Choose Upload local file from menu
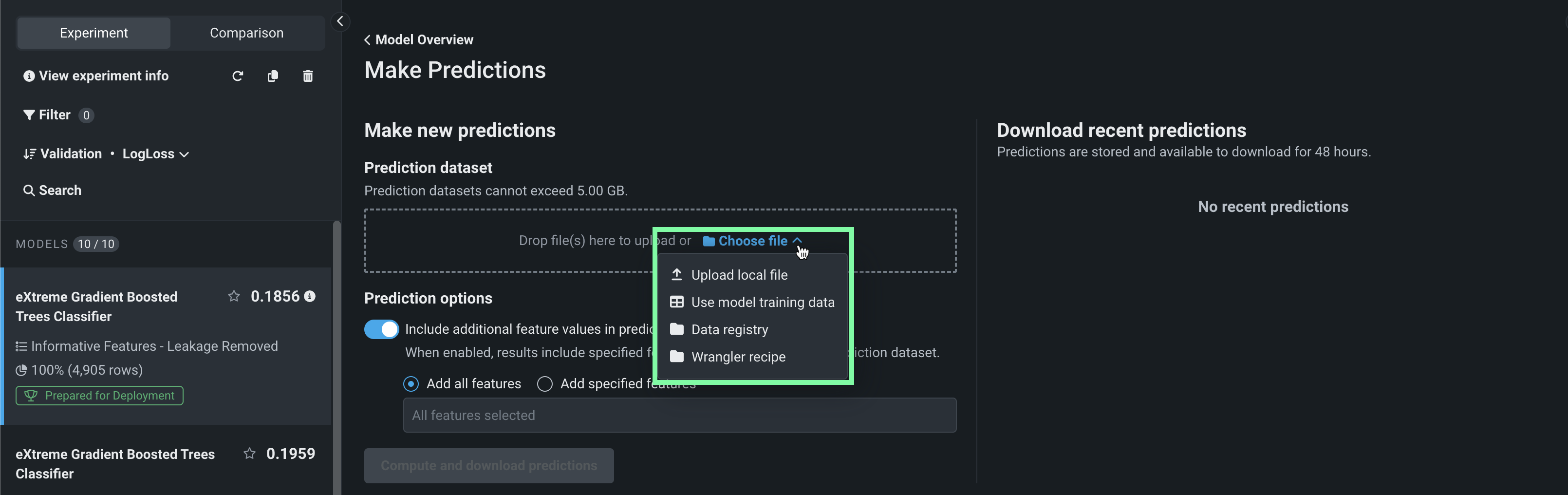Image resolution: width=1568 pixels, height=495 pixels. click(739, 275)
